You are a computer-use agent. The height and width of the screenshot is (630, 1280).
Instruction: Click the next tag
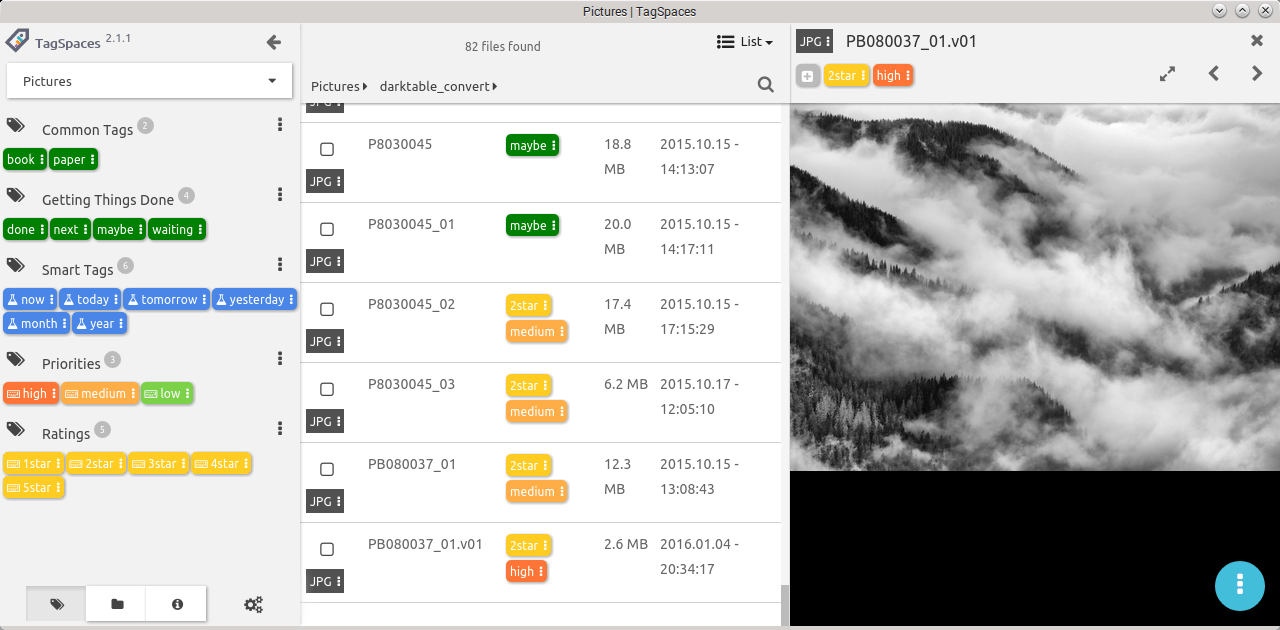[x=70, y=229]
